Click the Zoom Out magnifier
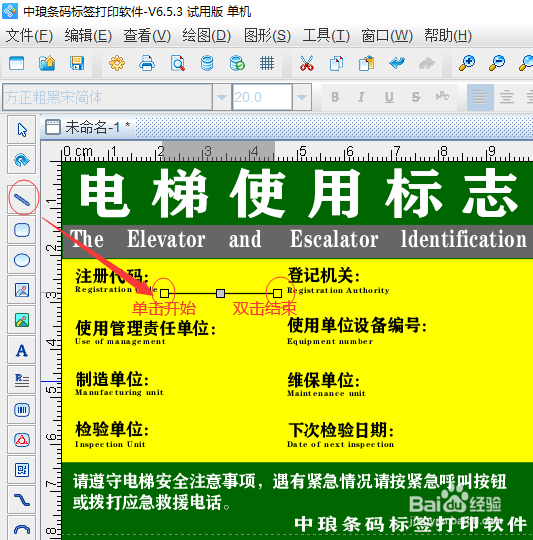 [x=497, y=63]
